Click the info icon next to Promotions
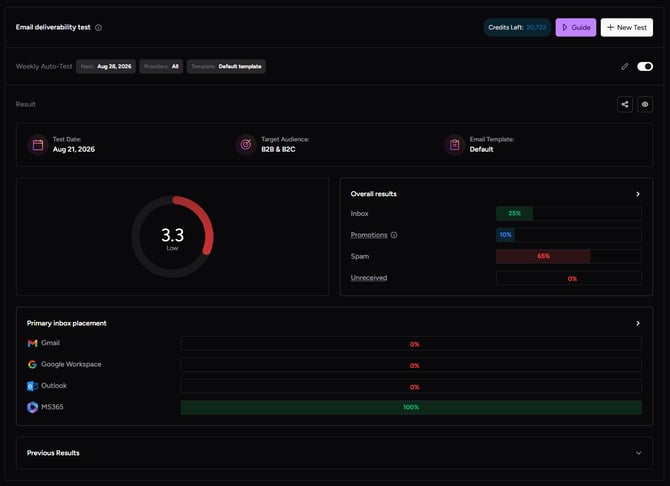Screen dimensions: 670x486 click(x=394, y=235)
